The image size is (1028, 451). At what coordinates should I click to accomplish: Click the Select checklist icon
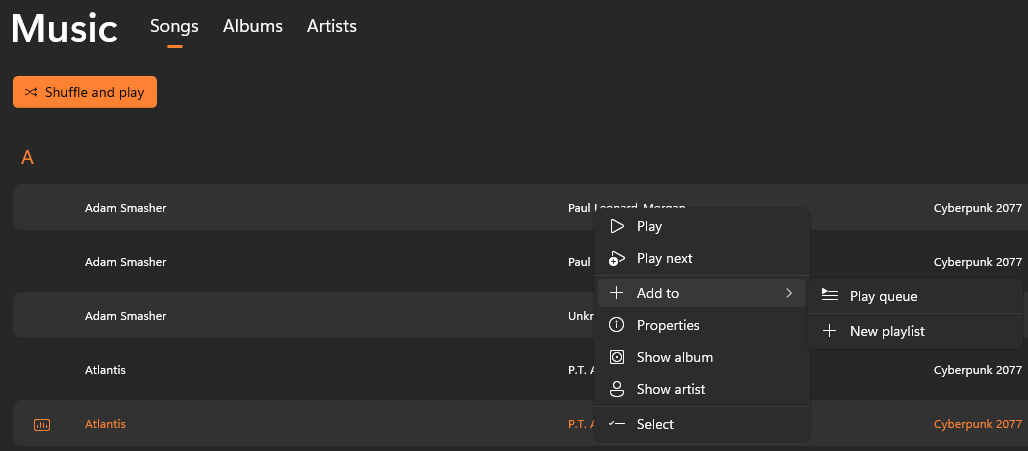pyautogui.click(x=617, y=424)
